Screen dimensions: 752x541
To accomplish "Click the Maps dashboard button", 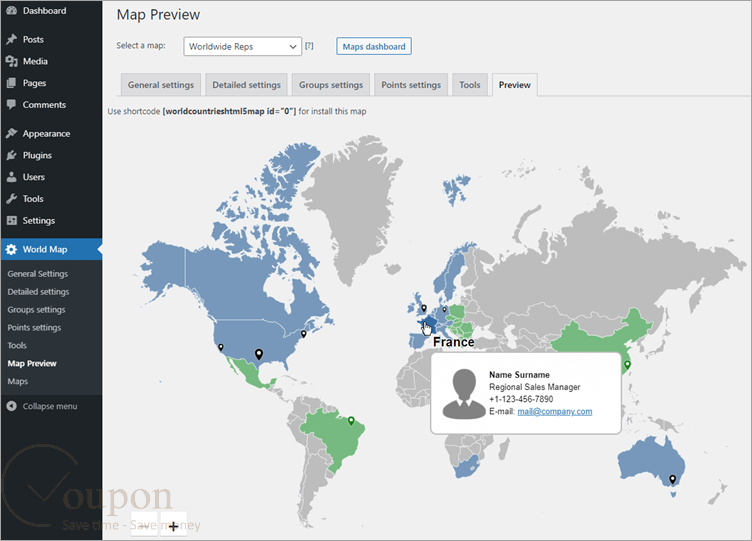I will [374, 47].
